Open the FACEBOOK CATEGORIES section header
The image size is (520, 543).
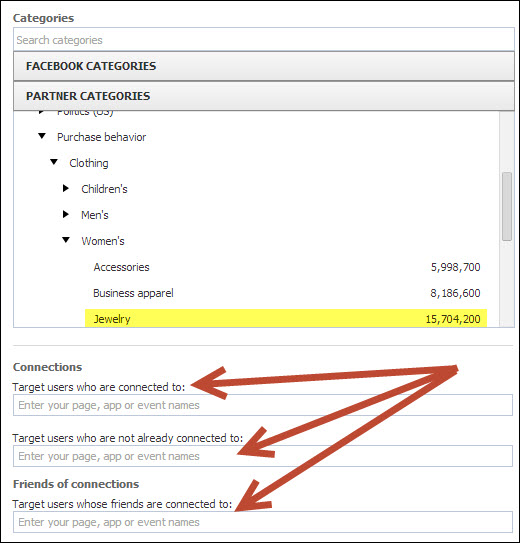point(263,66)
